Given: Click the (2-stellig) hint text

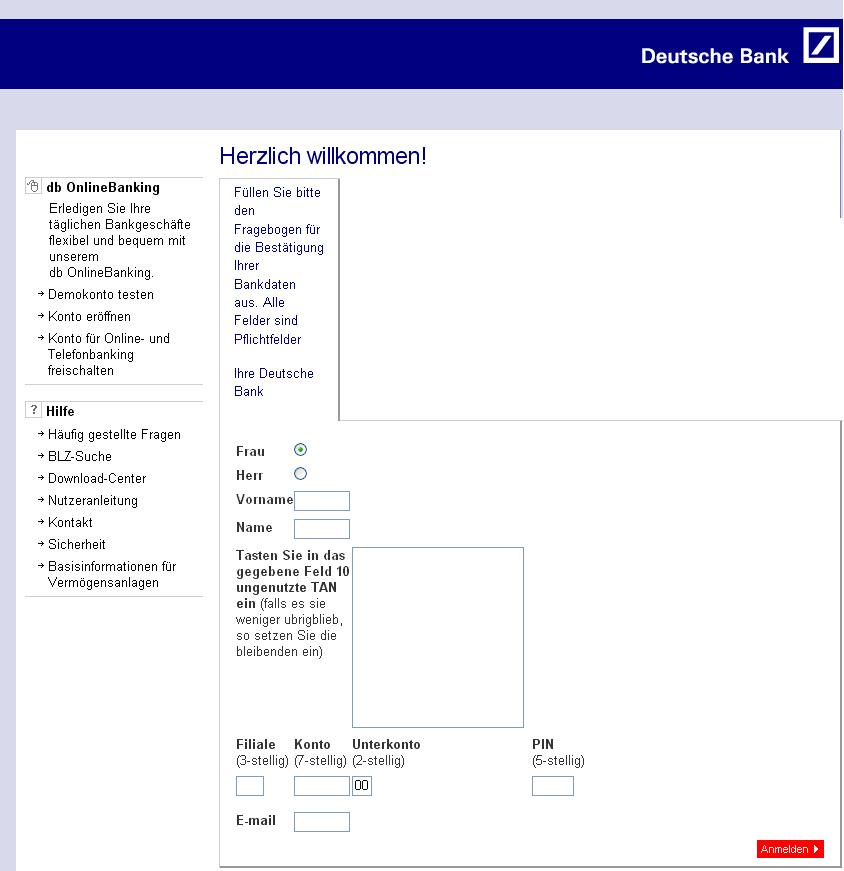Looking at the screenshot, I should [378, 760].
